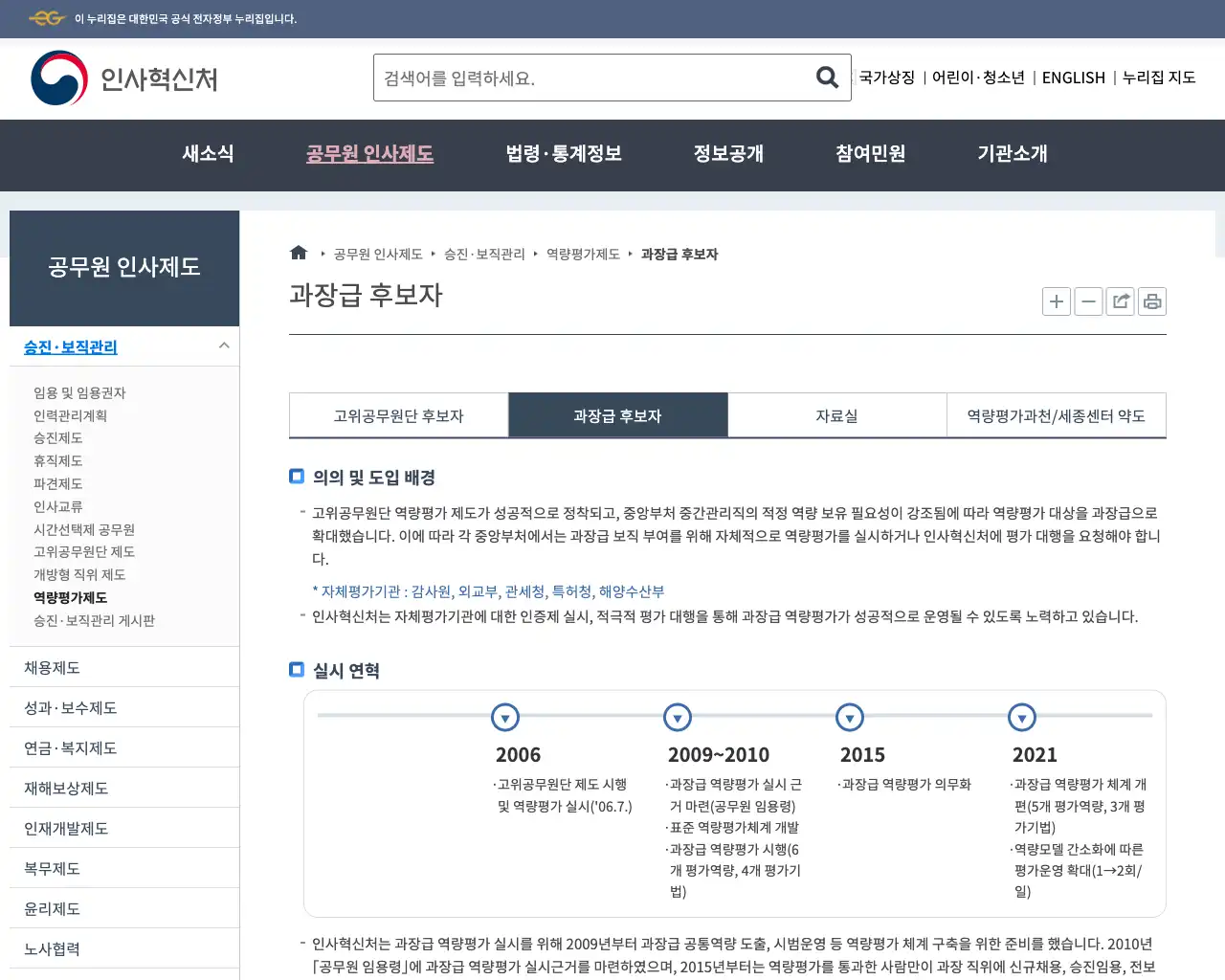Expand 채용제도 sidebar menu
The height and width of the screenshot is (980, 1225).
(124, 667)
